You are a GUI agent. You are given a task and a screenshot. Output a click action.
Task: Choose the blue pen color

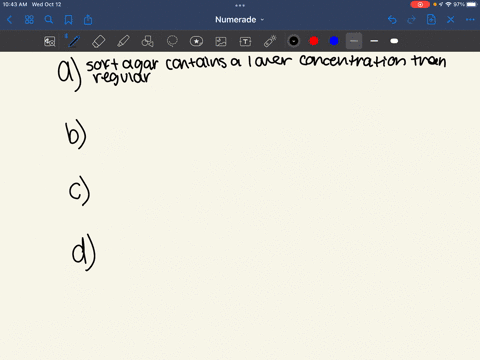334,41
